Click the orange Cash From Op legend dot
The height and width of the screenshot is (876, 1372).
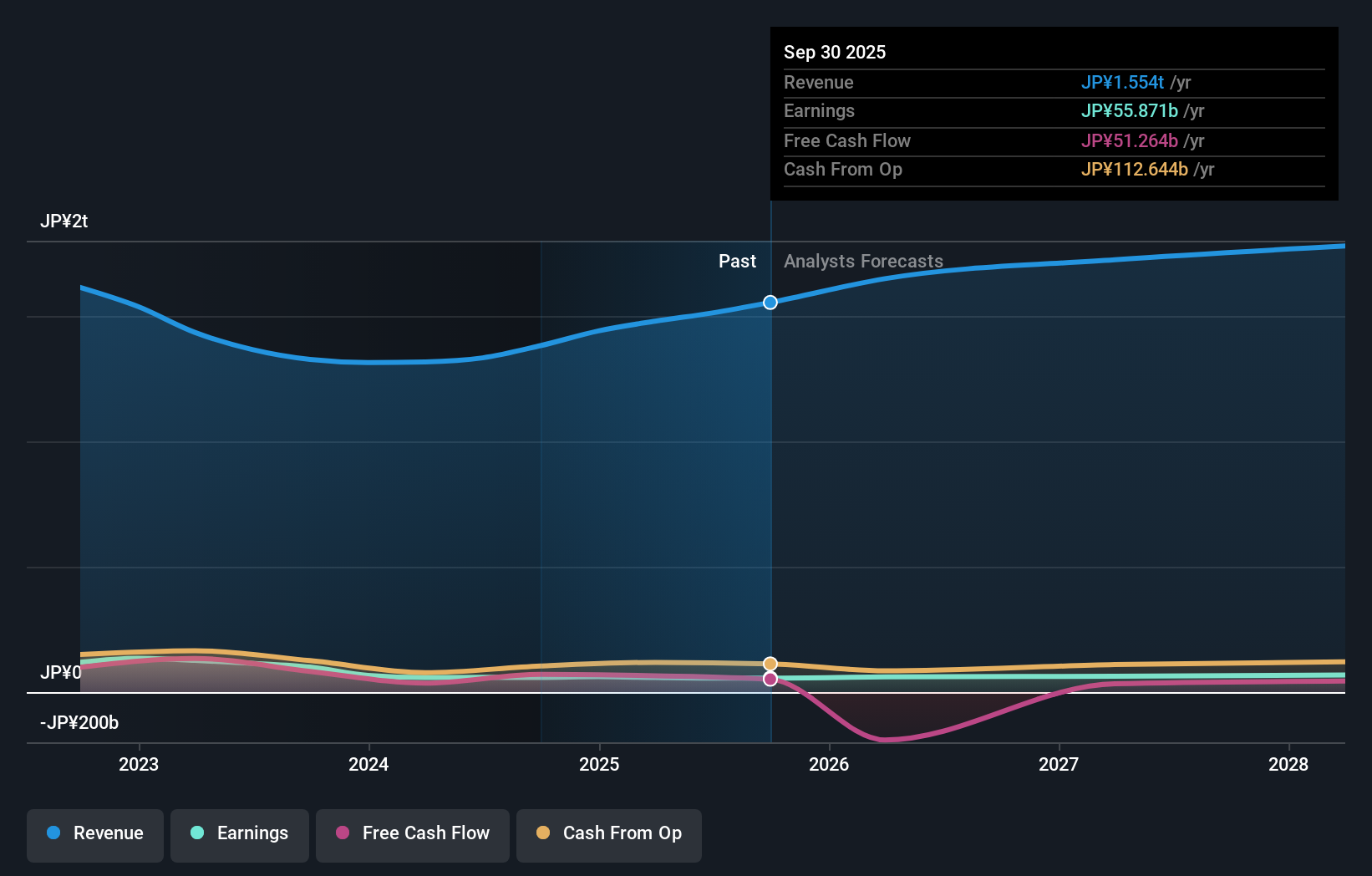(x=543, y=833)
